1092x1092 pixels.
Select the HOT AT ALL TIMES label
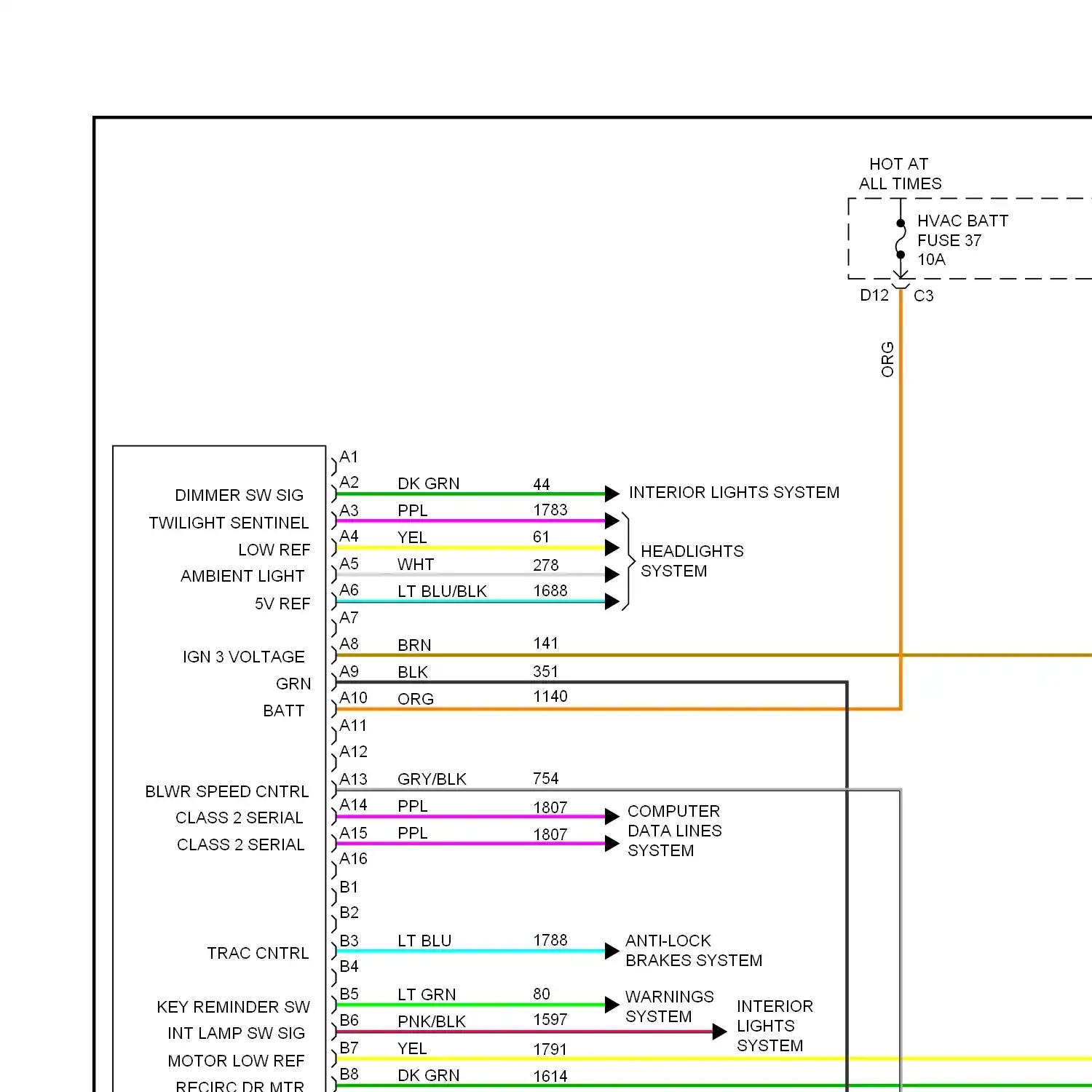tap(900, 174)
